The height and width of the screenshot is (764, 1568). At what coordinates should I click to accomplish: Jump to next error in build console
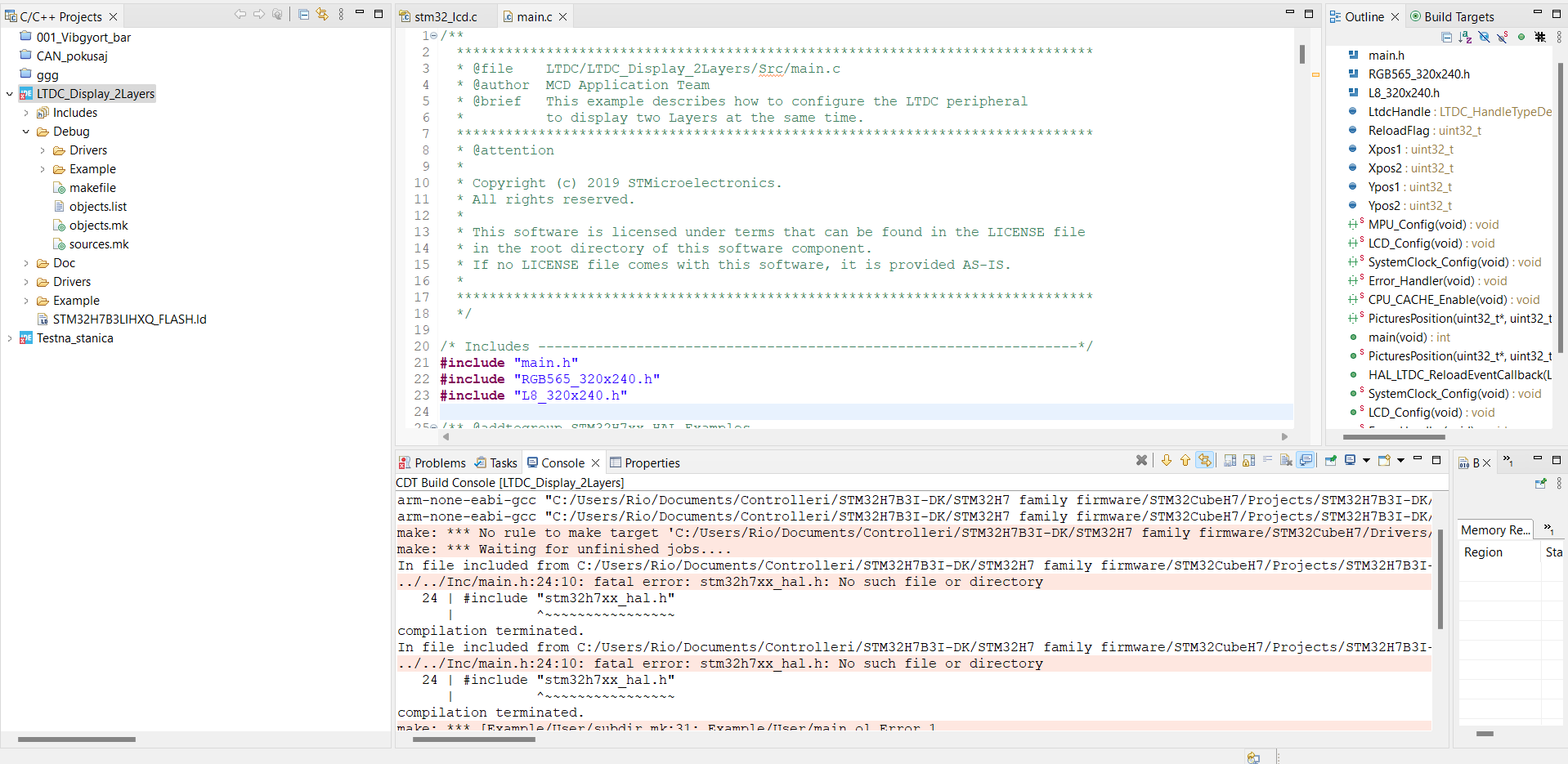pos(1167,460)
